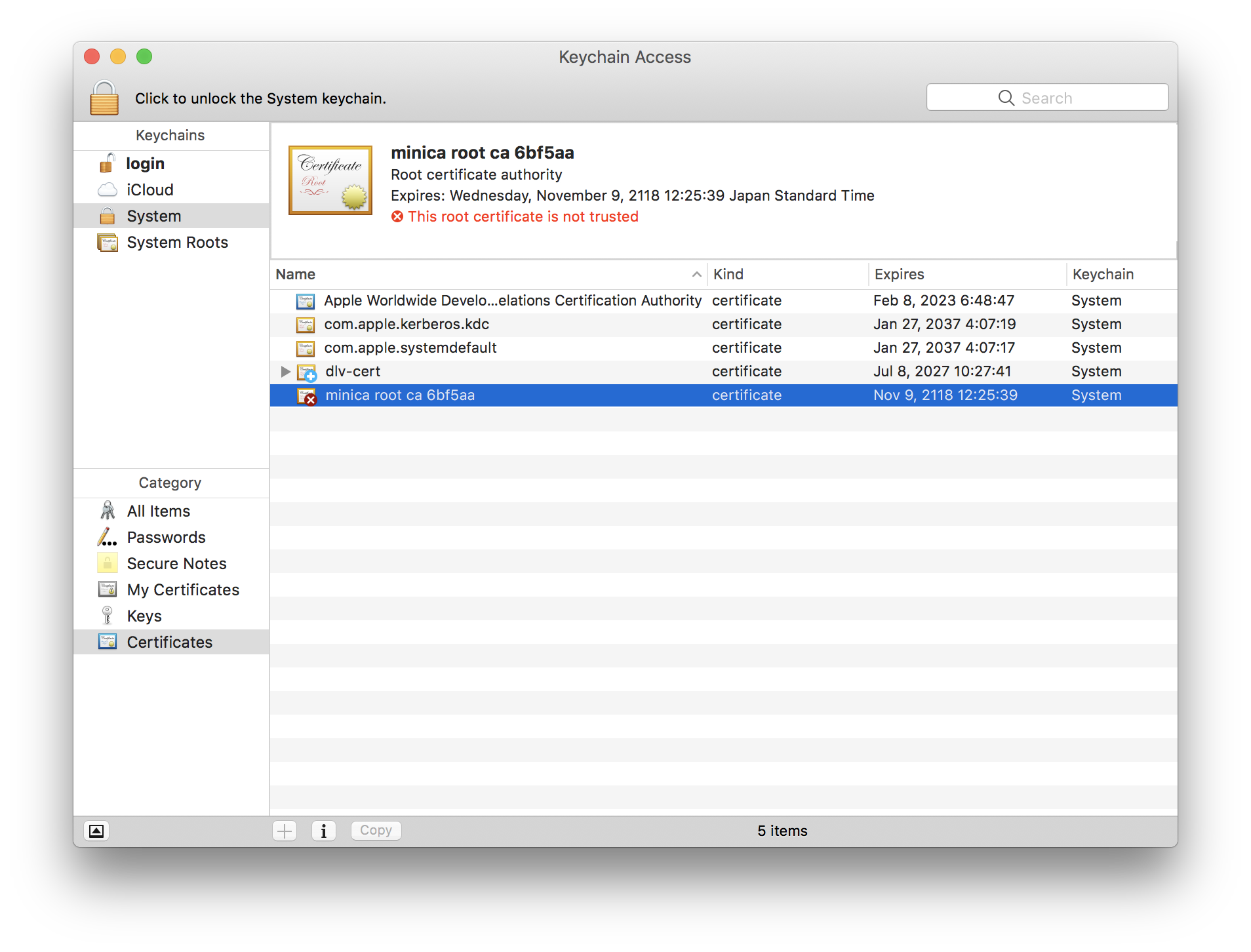This screenshot has height=952, width=1251.
Task: Show the My Certificates category
Action: pos(171,589)
